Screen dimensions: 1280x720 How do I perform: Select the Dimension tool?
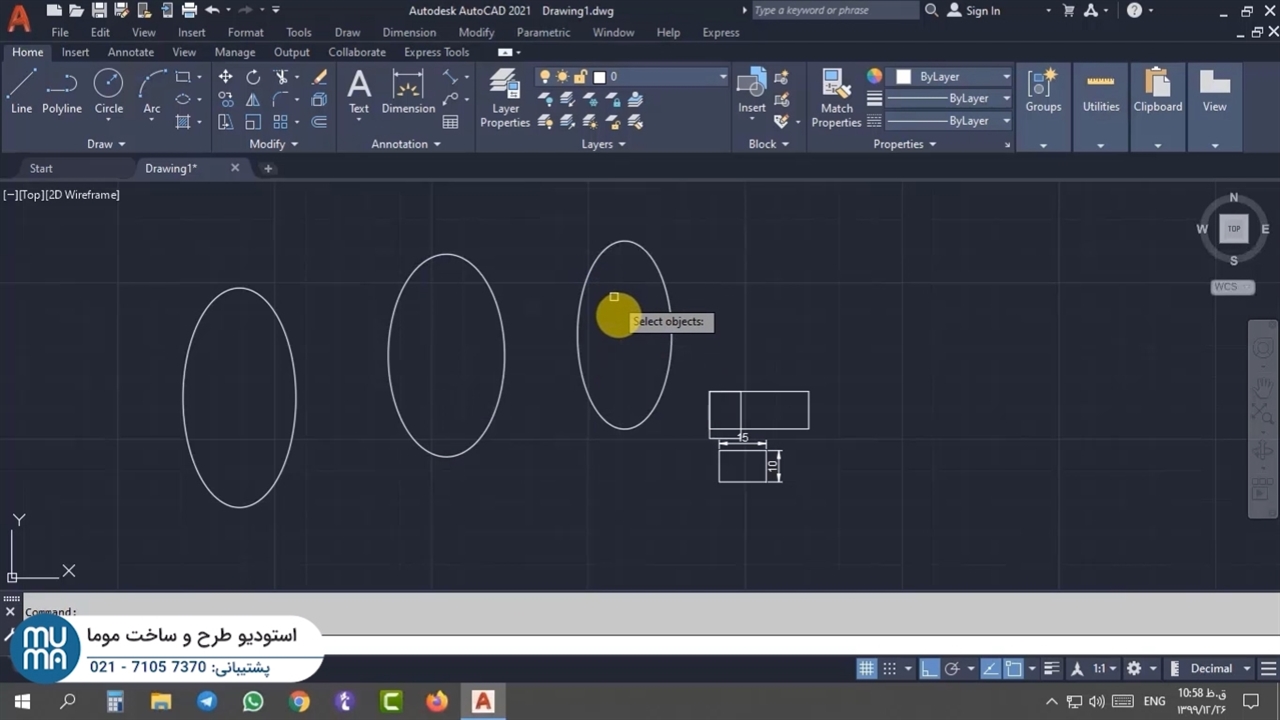point(408,92)
